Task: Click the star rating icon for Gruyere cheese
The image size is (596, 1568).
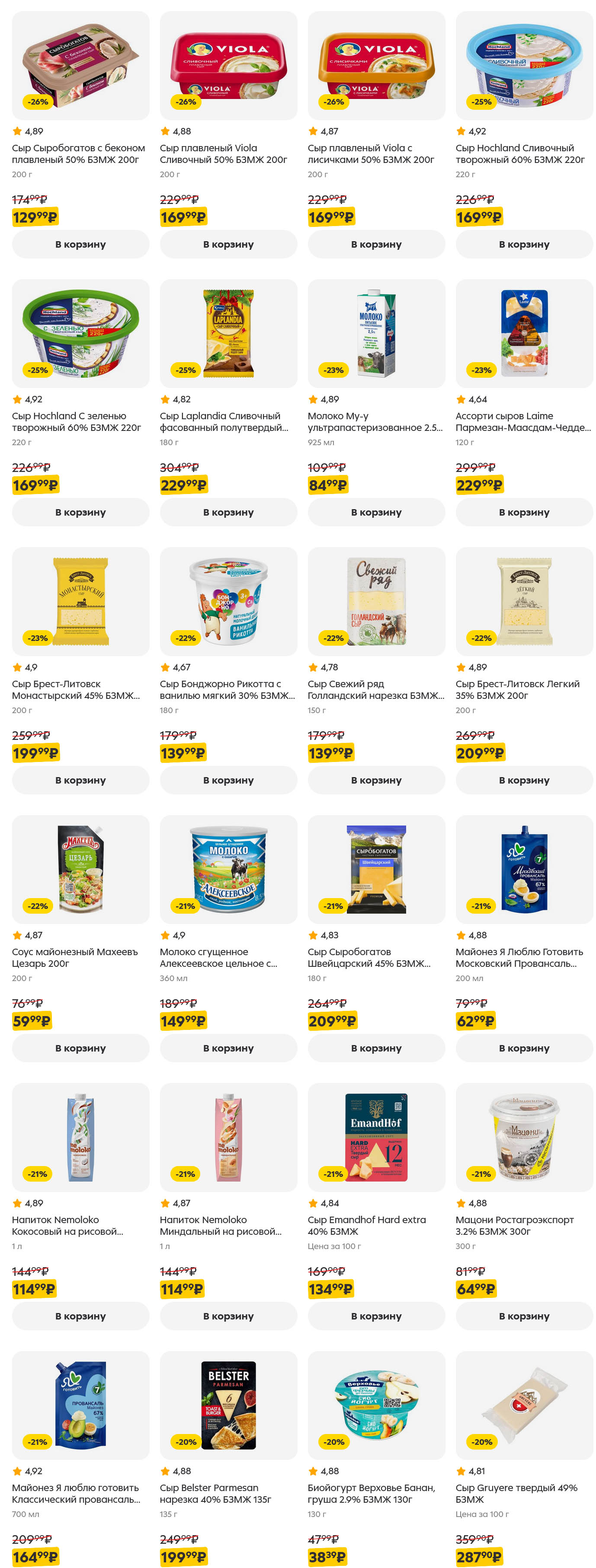Action: [x=461, y=1471]
